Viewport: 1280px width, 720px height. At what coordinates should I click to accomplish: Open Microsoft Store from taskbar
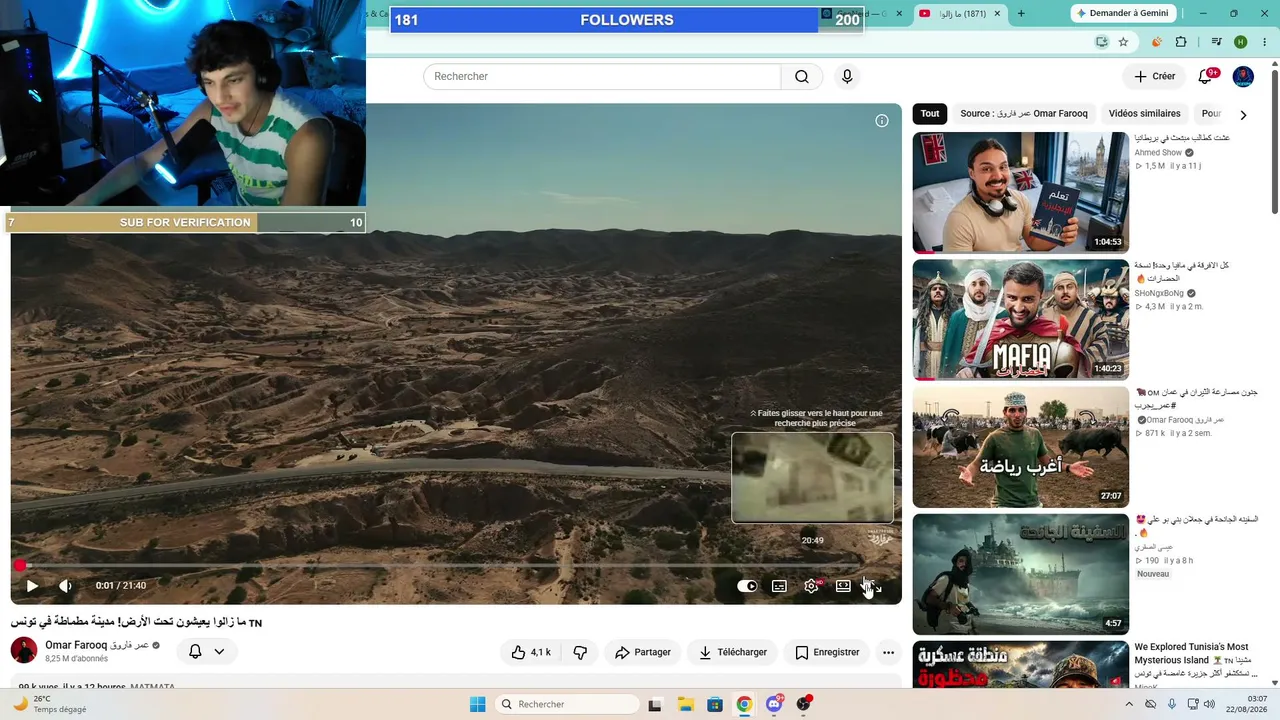coord(715,704)
